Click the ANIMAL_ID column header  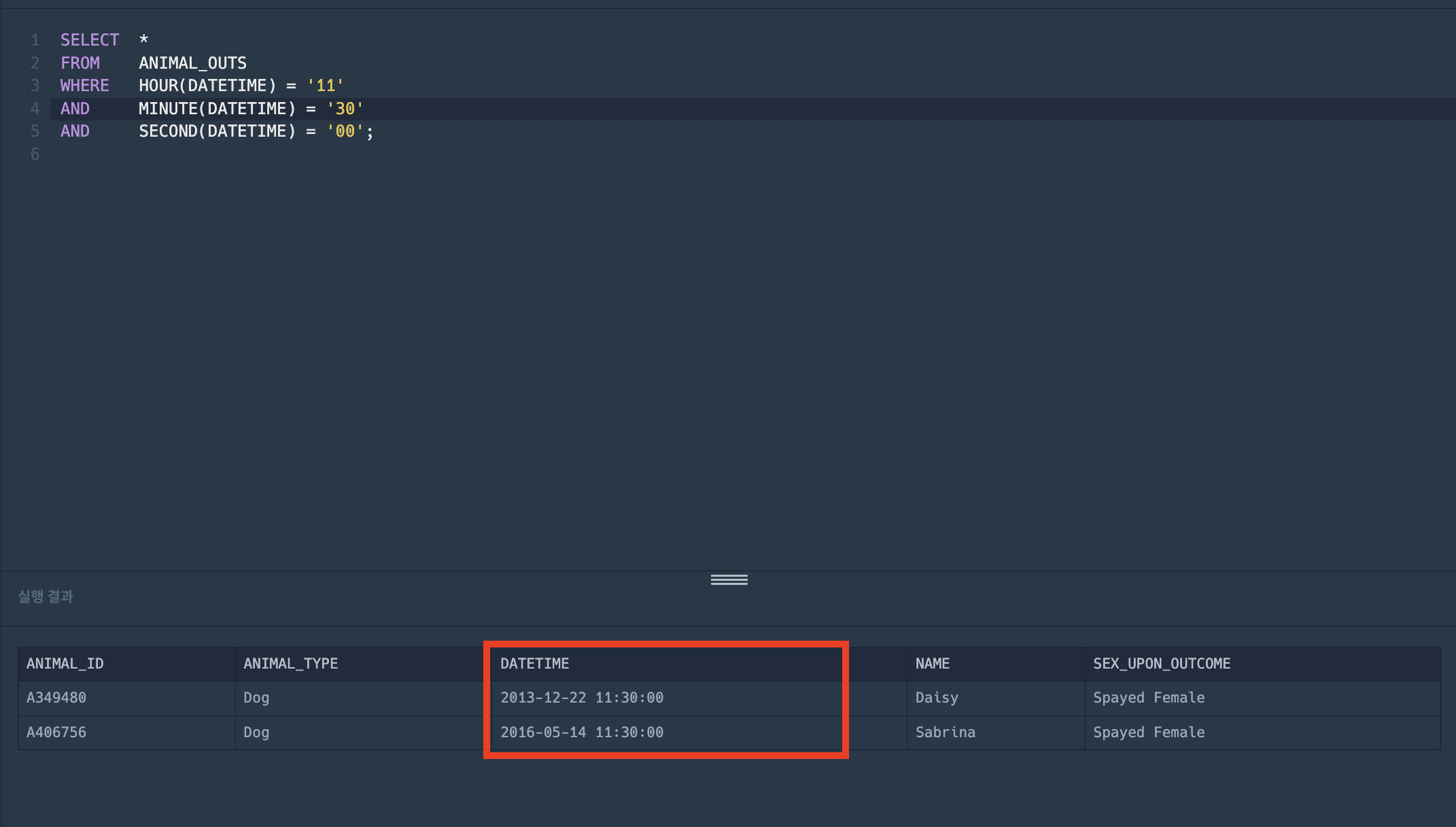(65, 664)
